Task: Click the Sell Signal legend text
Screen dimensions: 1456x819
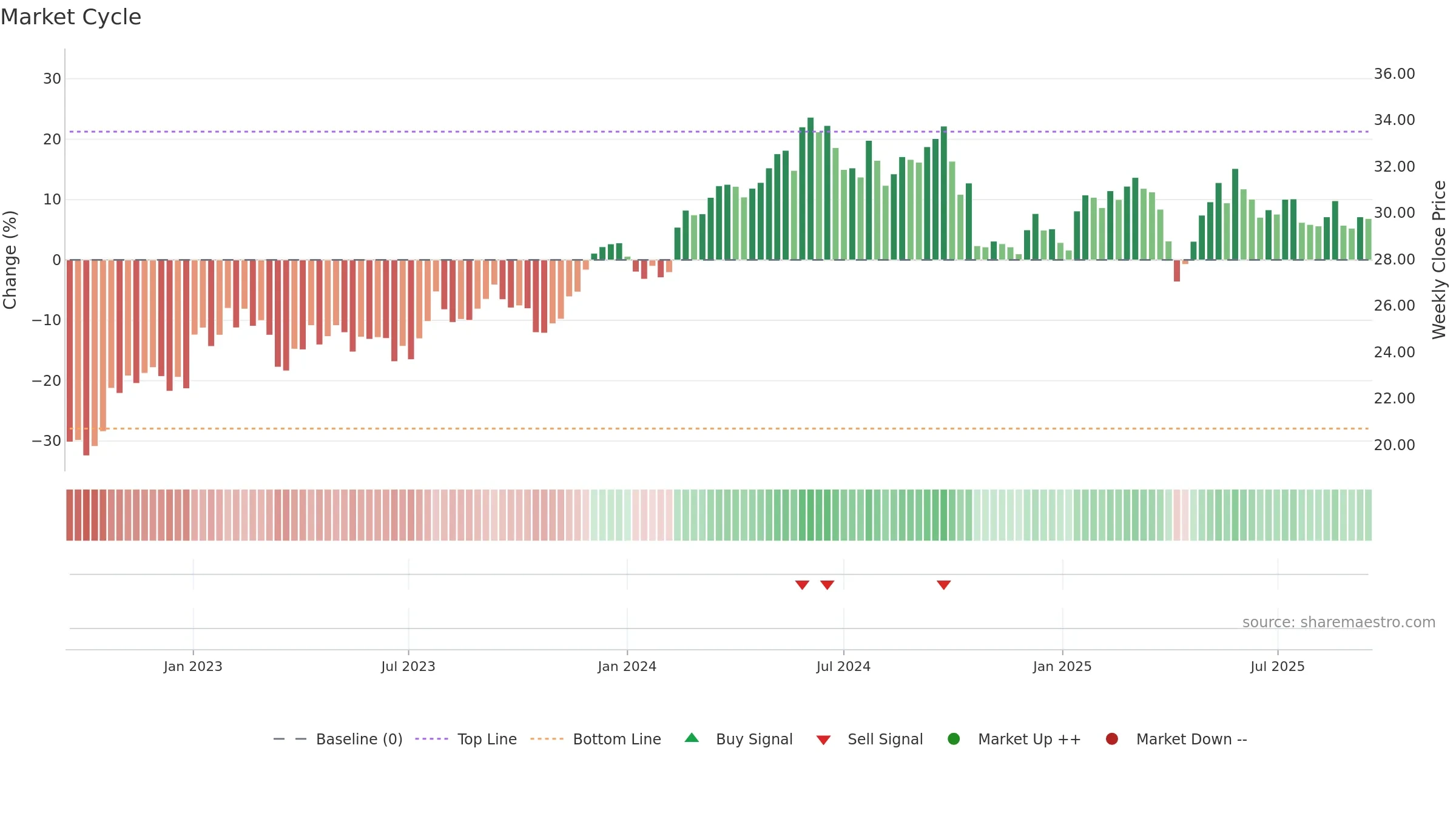Action: click(x=885, y=739)
